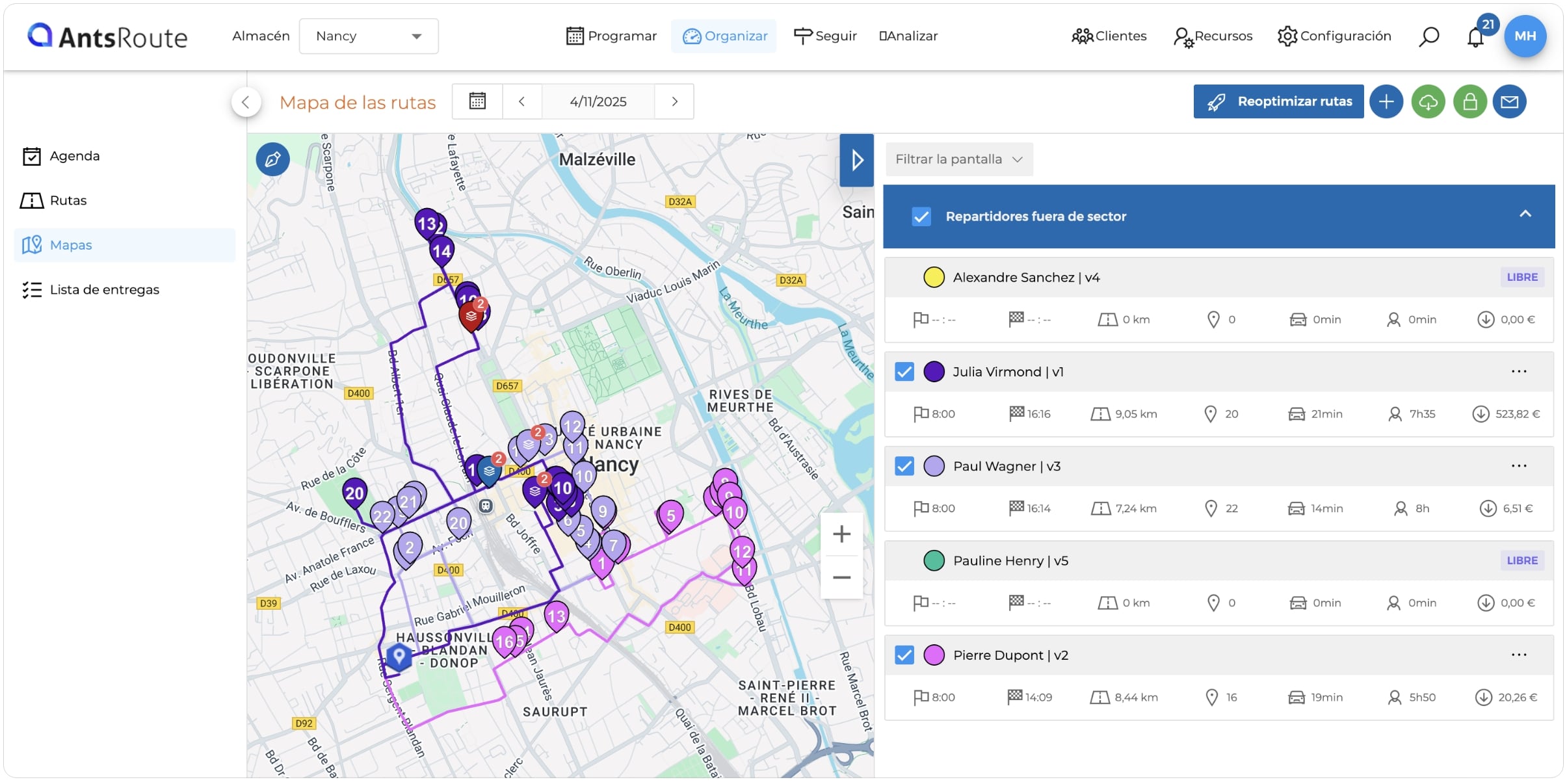Uncheck Paul Wagner route checkbox

904,466
